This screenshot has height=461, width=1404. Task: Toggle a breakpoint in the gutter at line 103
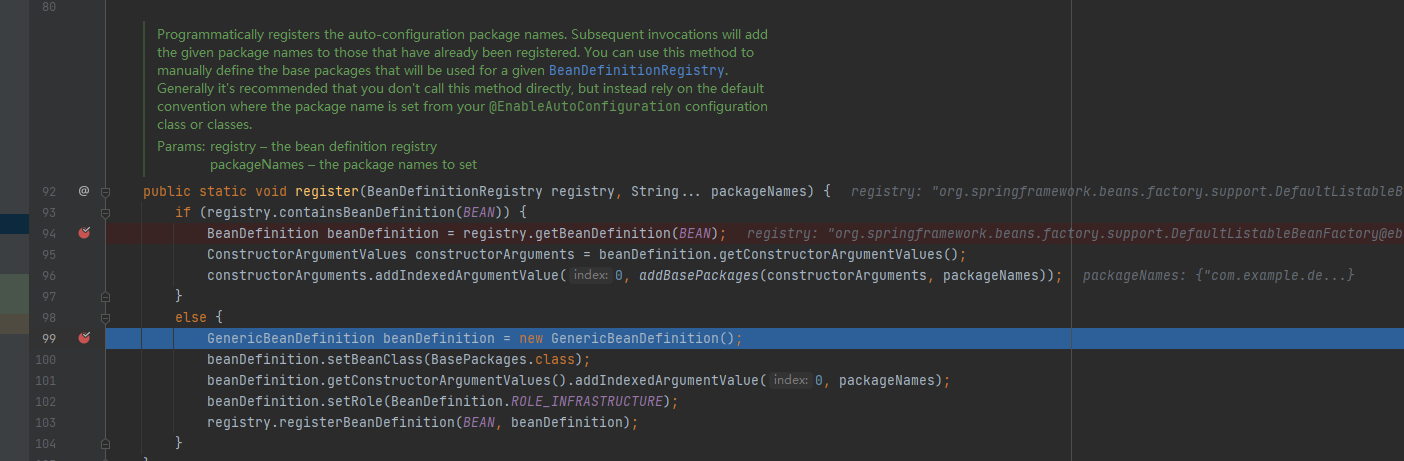[x=84, y=422]
